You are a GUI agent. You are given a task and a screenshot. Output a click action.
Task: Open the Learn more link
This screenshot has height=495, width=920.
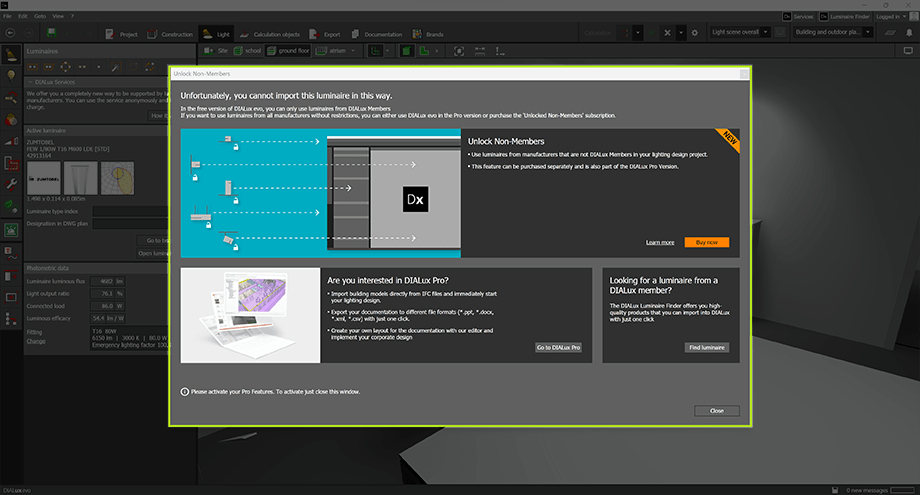coord(659,242)
